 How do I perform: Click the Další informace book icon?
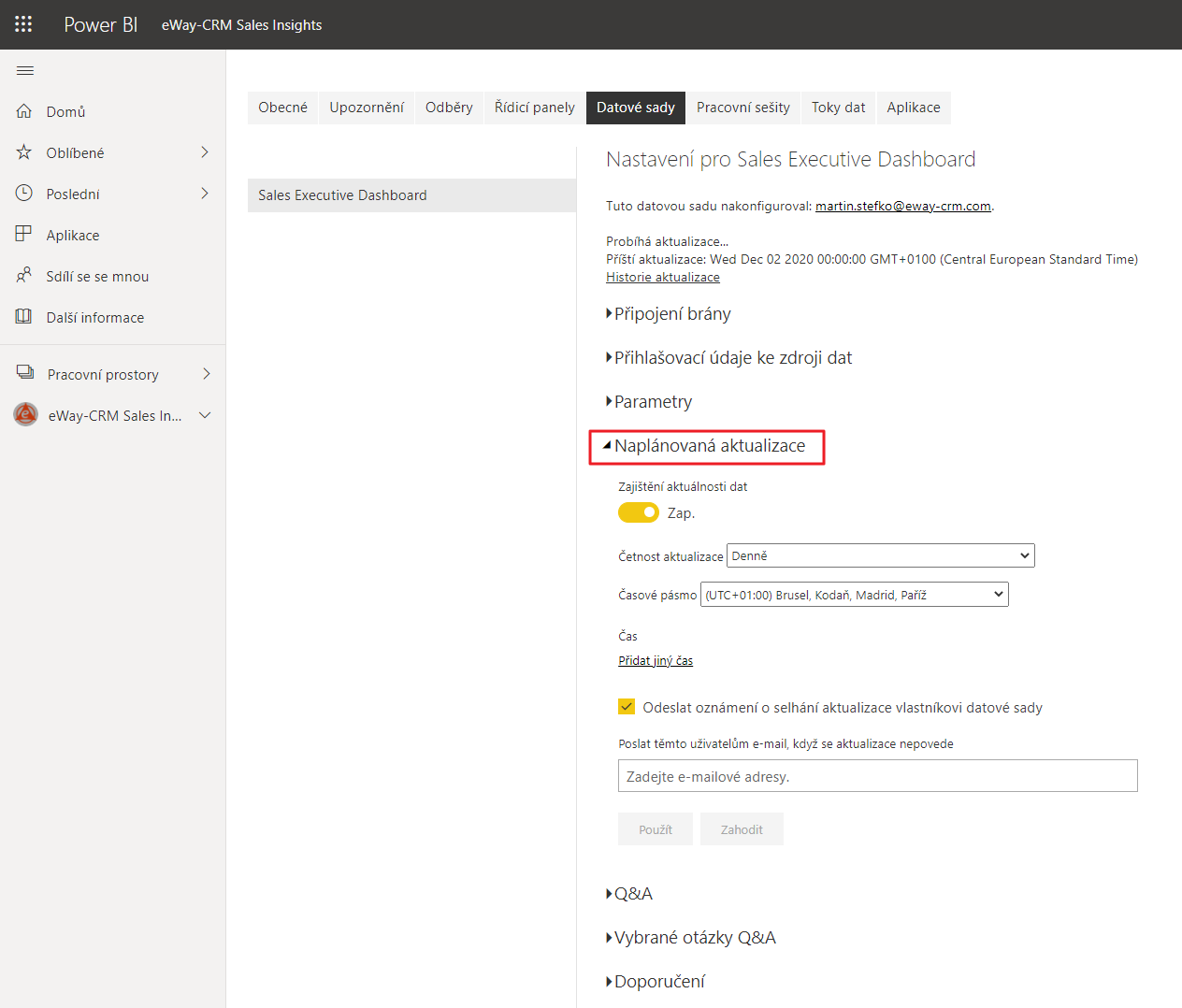(24, 316)
